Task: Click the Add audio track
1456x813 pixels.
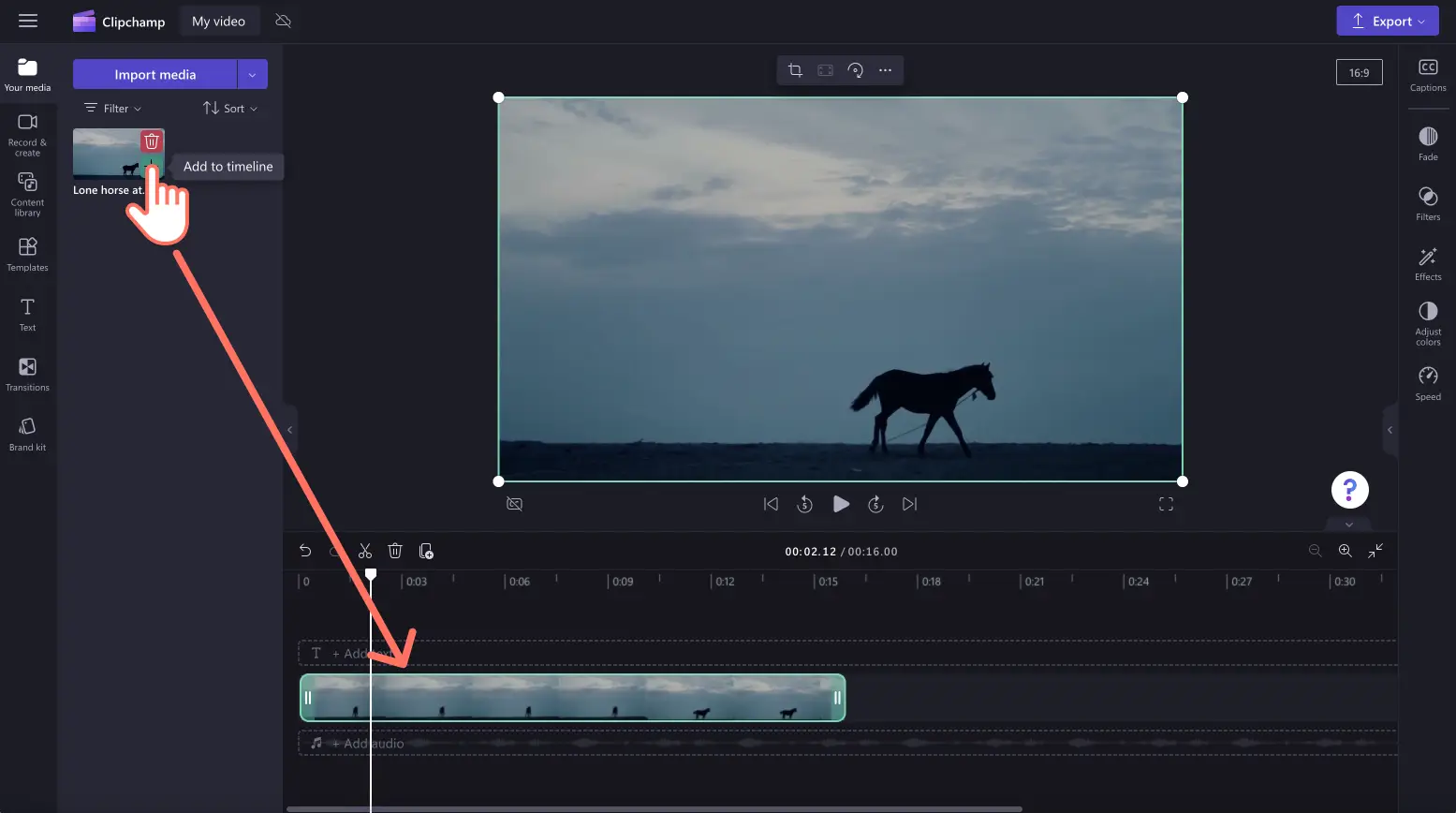Action: (847, 743)
